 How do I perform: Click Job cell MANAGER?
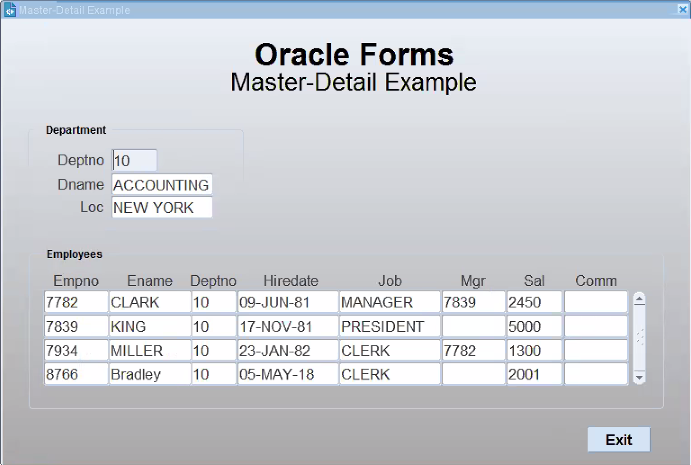click(390, 302)
